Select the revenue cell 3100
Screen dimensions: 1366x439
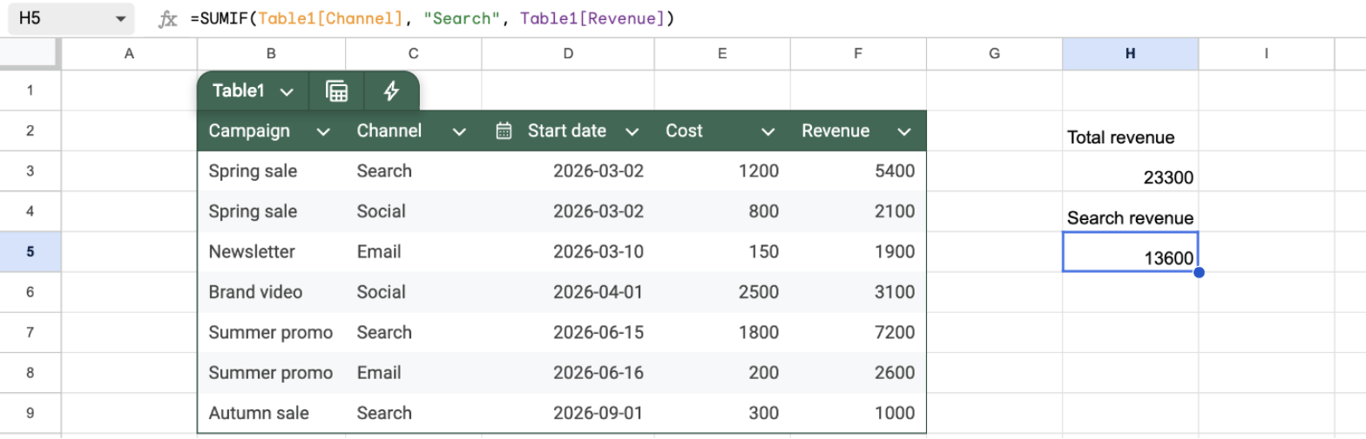[x=858, y=292]
